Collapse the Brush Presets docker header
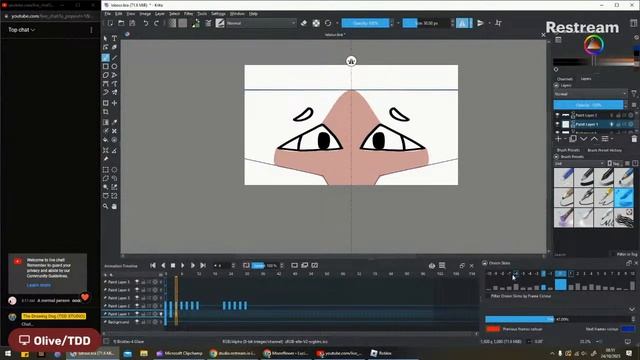Screen dimensions: 640x360 [x=556, y=156]
